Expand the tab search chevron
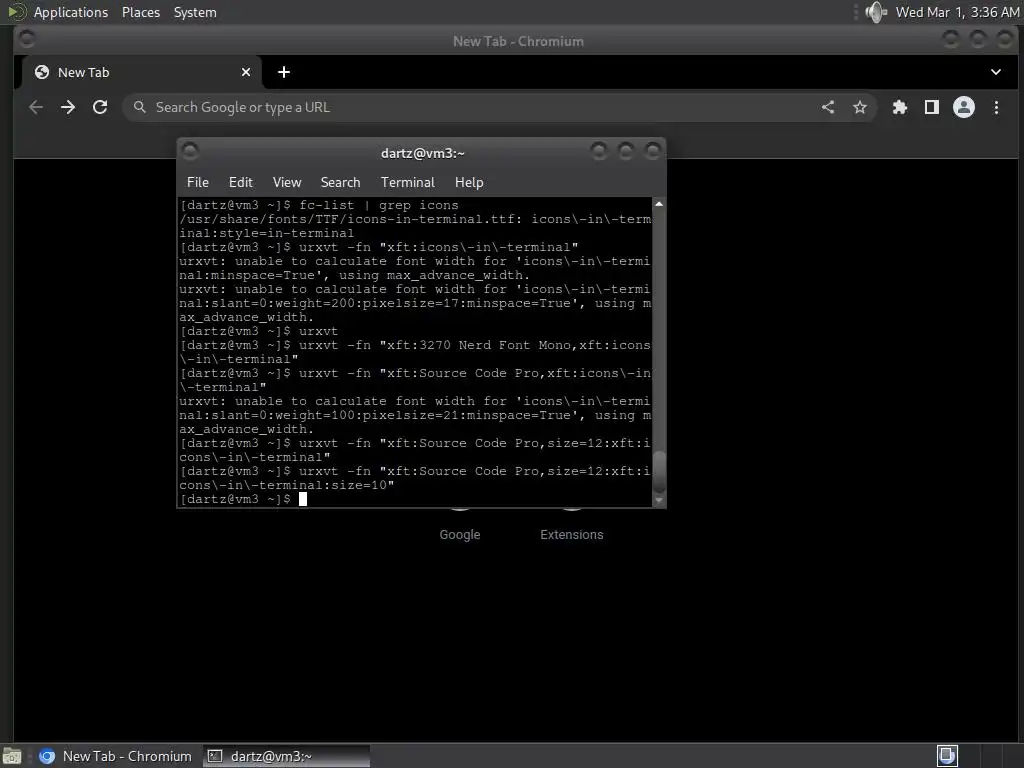The height and width of the screenshot is (768, 1024). (996, 72)
